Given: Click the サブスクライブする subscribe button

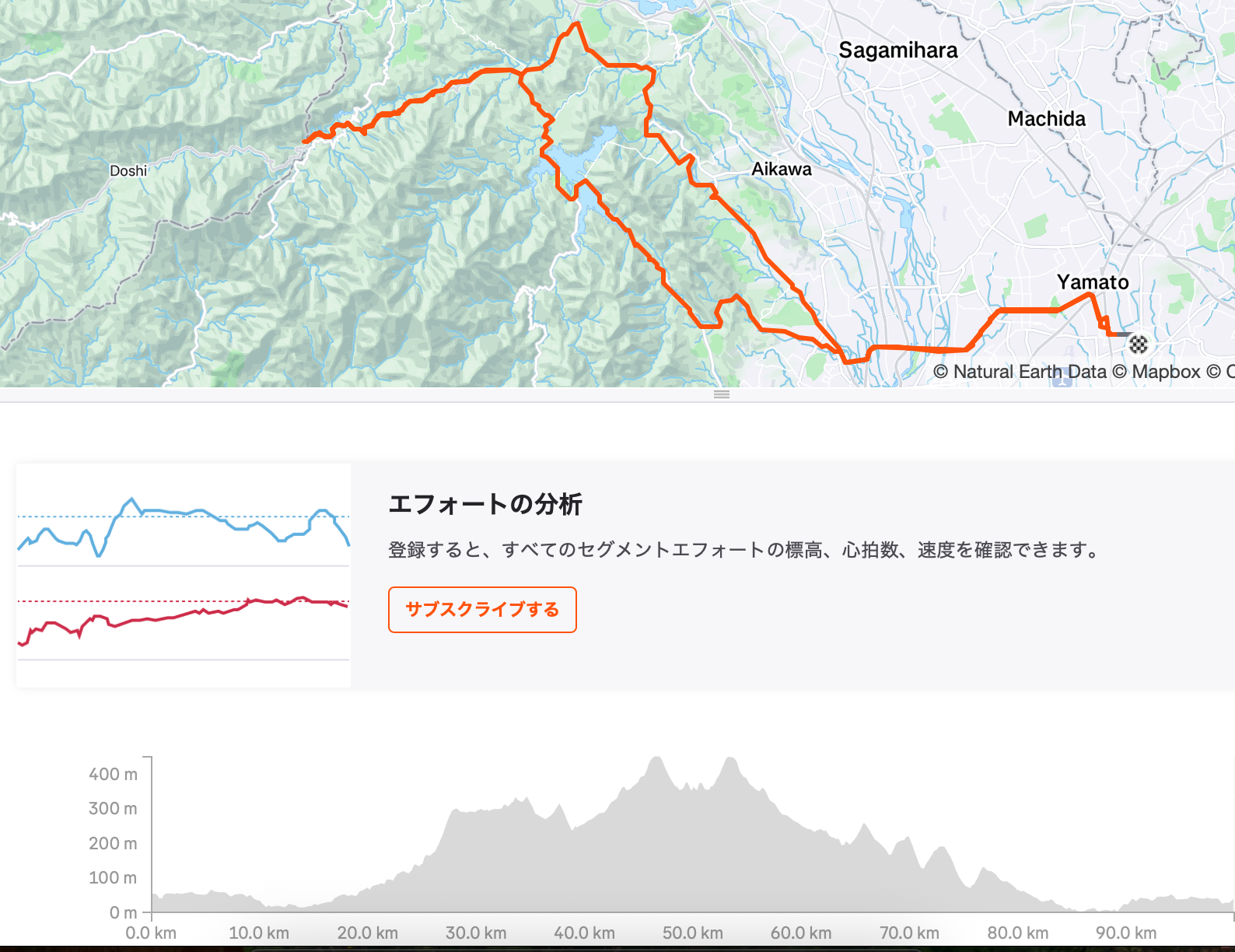Looking at the screenshot, I should click(482, 610).
